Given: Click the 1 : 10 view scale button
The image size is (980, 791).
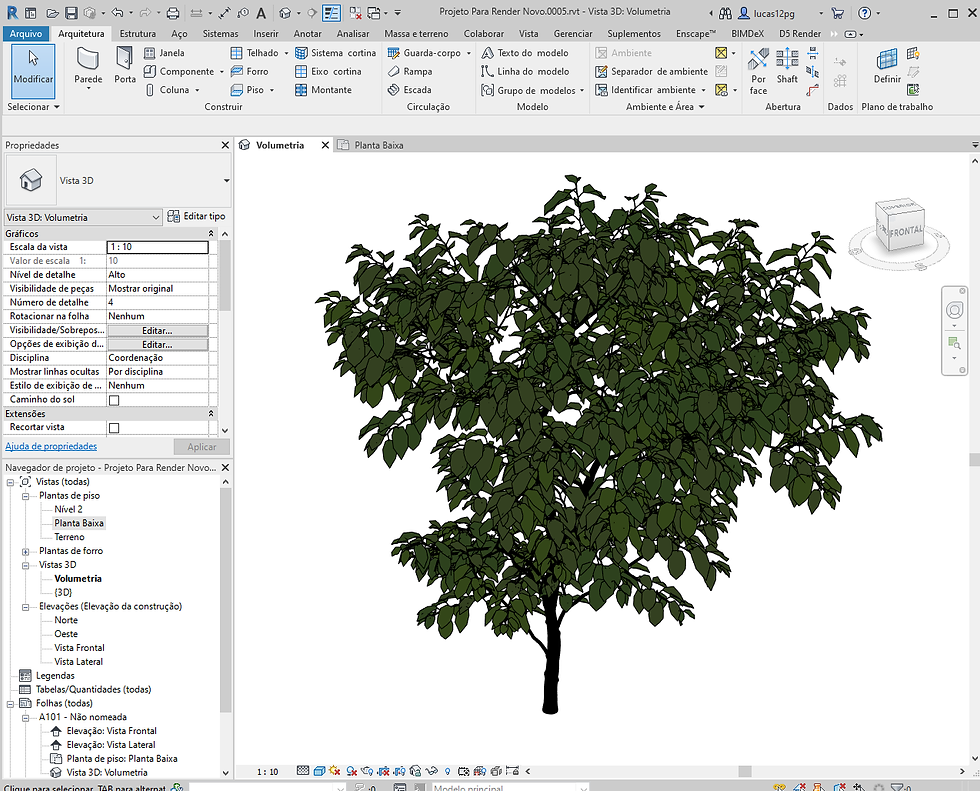Looking at the screenshot, I should coord(268,772).
